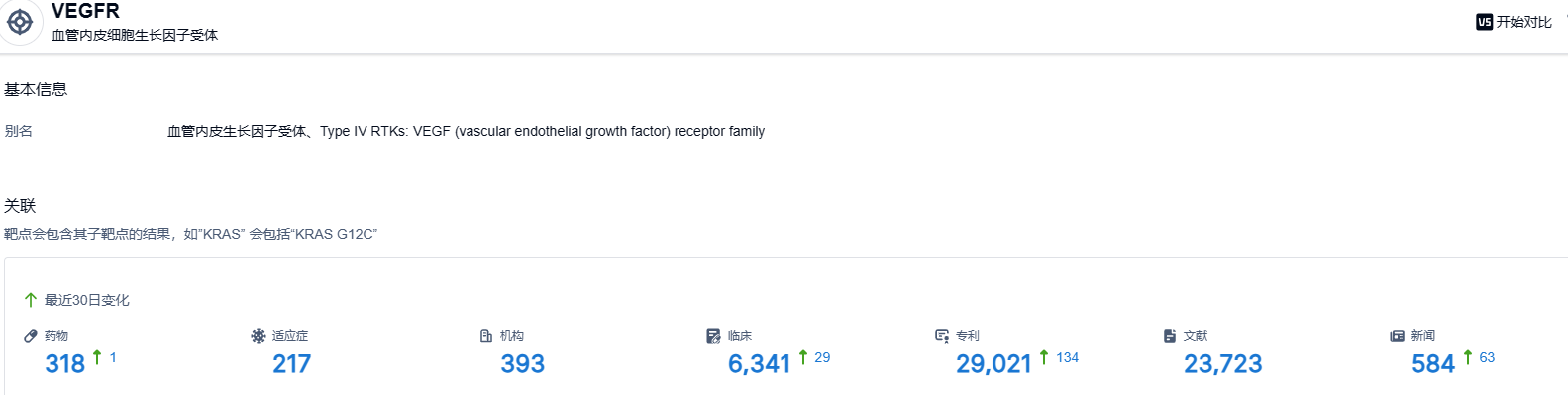Click the 最近30日变化 green arrow indicator
The image size is (1568, 395).
coord(31,300)
